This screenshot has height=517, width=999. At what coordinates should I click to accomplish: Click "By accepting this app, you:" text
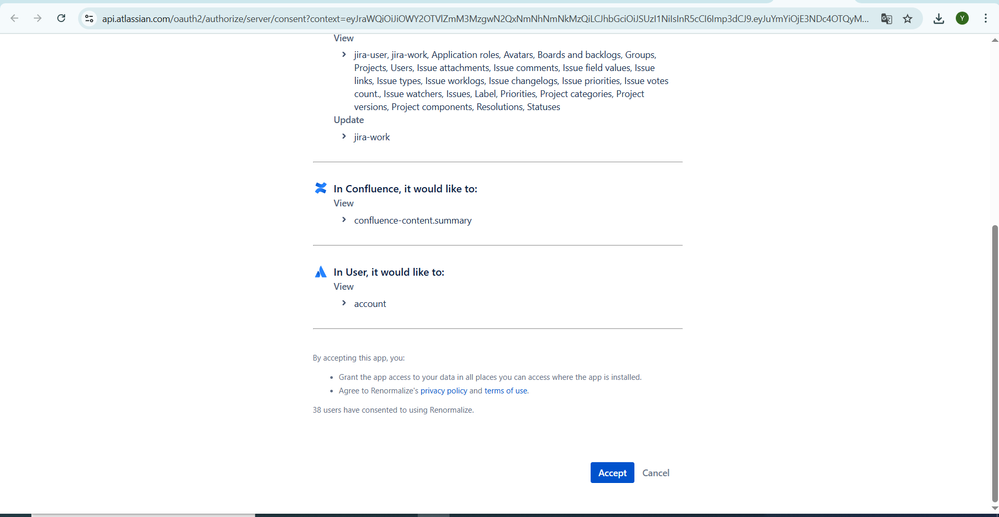point(359,358)
